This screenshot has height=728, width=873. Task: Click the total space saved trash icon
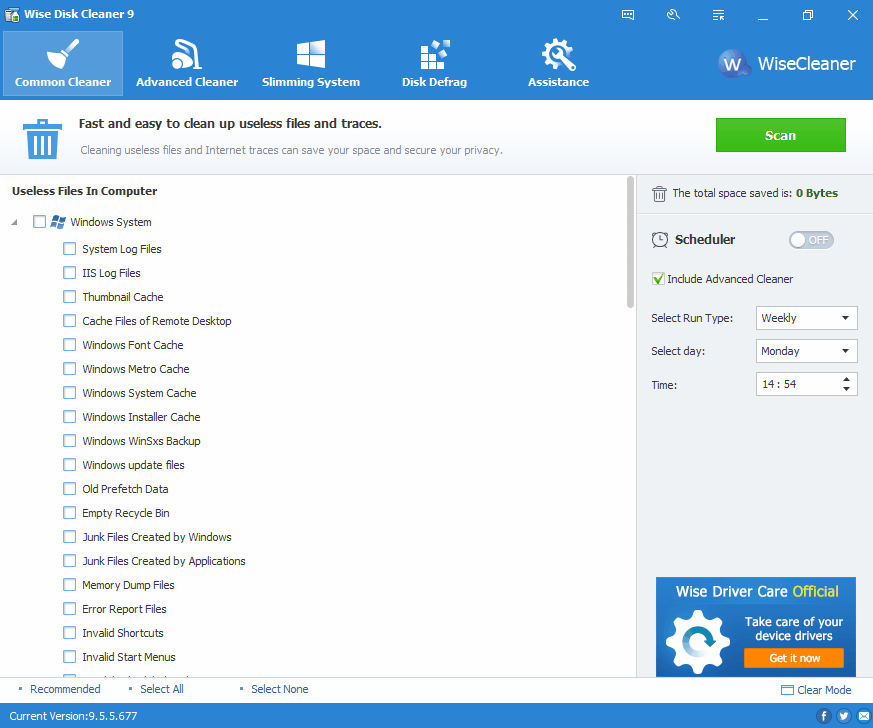(659, 194)
